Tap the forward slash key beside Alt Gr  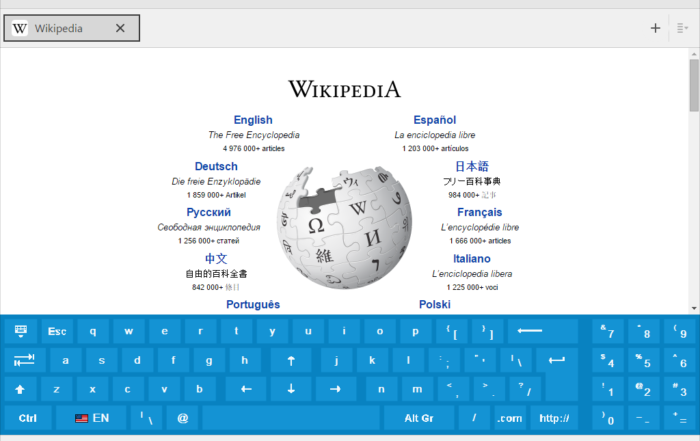click(x=474, y=418)
